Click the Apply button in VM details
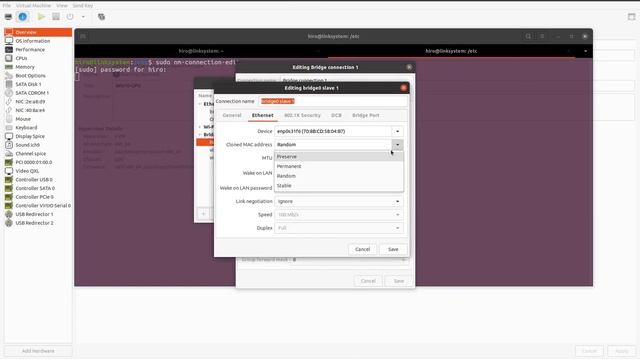Image resolution: width=640 pixels, height=360 pixels. 621,351
